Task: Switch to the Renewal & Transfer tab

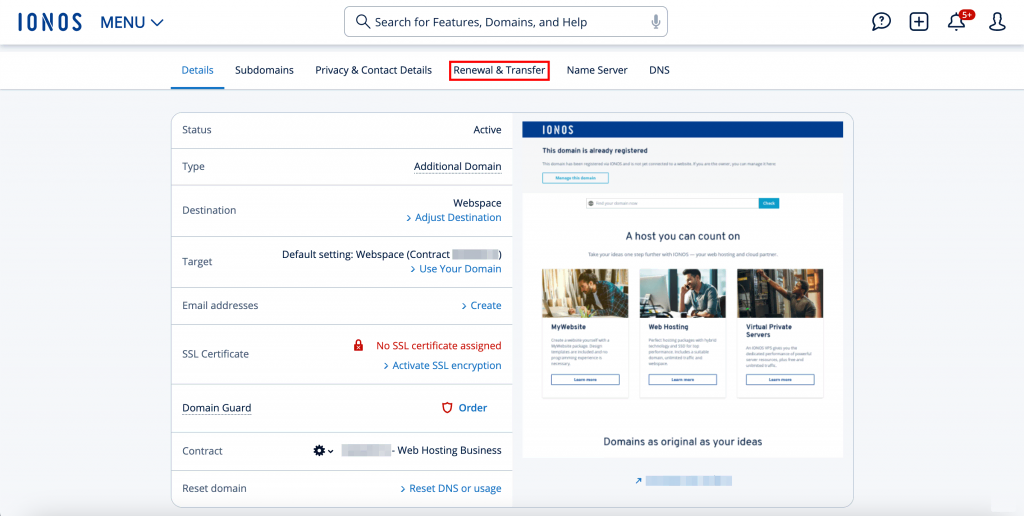Action: 499,70
